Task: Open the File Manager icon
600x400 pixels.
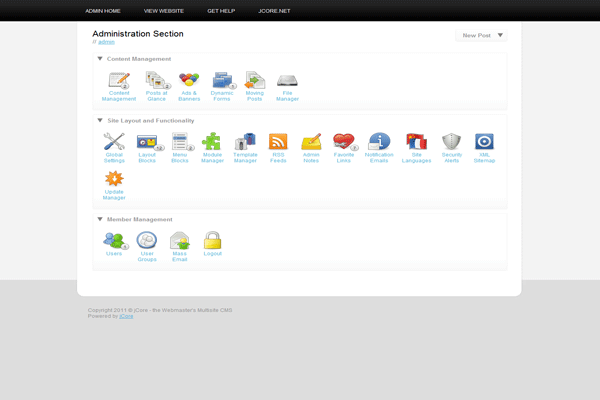Action: (287, 81)
